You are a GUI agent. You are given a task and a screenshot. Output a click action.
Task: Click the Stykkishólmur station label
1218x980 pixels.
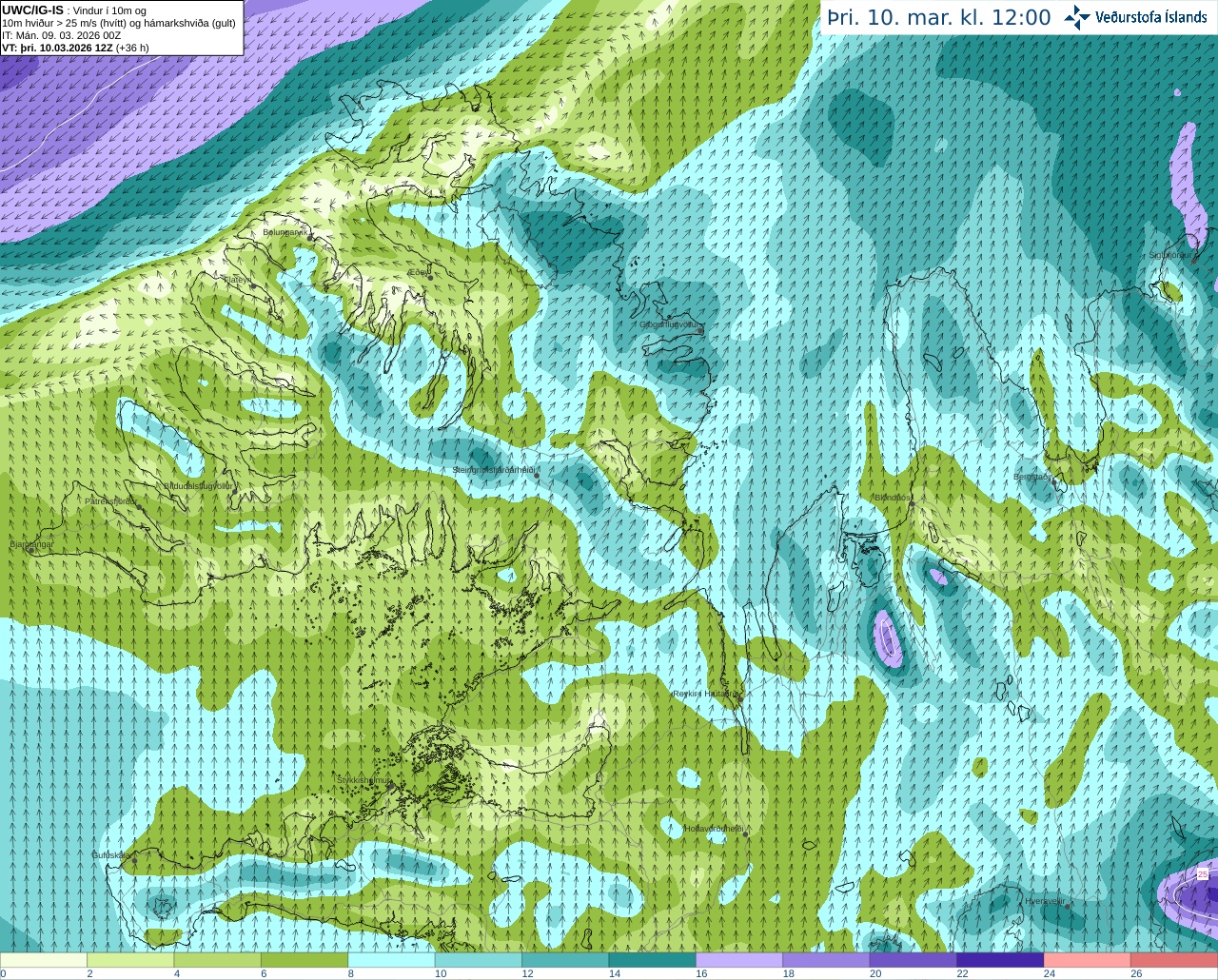tap(363, 780)
